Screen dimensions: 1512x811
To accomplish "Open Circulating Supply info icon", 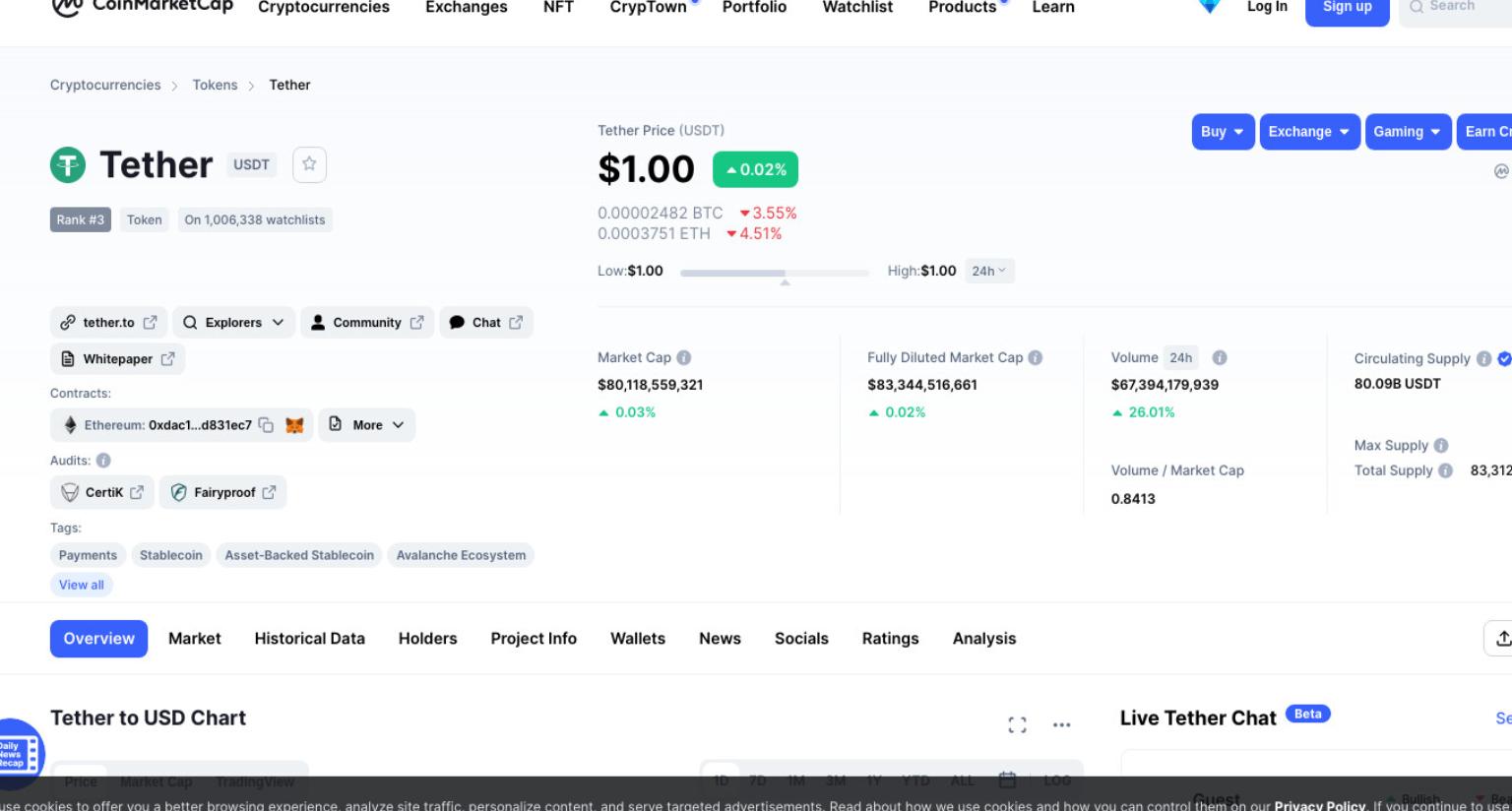I will coord(1483,358).
